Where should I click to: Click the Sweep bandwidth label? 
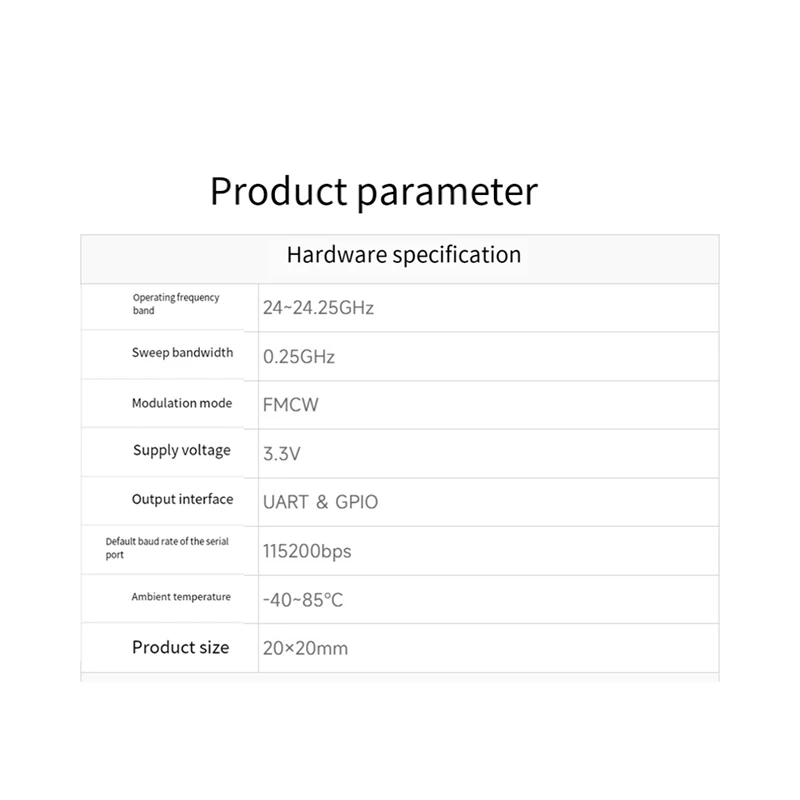click(x=182, y=353)
